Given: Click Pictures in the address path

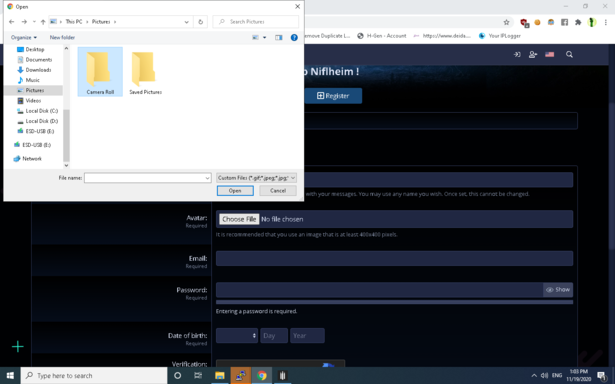Looking at the screenshot, I should pyautogui.click(x=101, y=22).
